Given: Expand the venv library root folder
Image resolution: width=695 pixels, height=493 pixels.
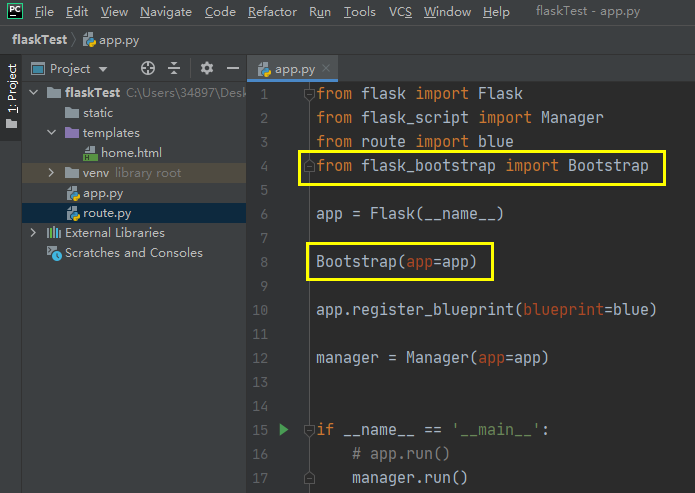Looking at the screenshot, I should 51,172.
